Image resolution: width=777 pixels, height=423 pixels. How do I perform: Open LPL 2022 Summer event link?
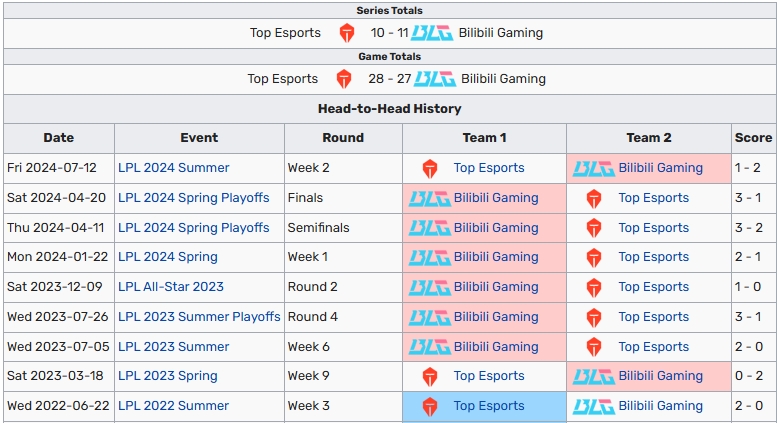[173, 406]
